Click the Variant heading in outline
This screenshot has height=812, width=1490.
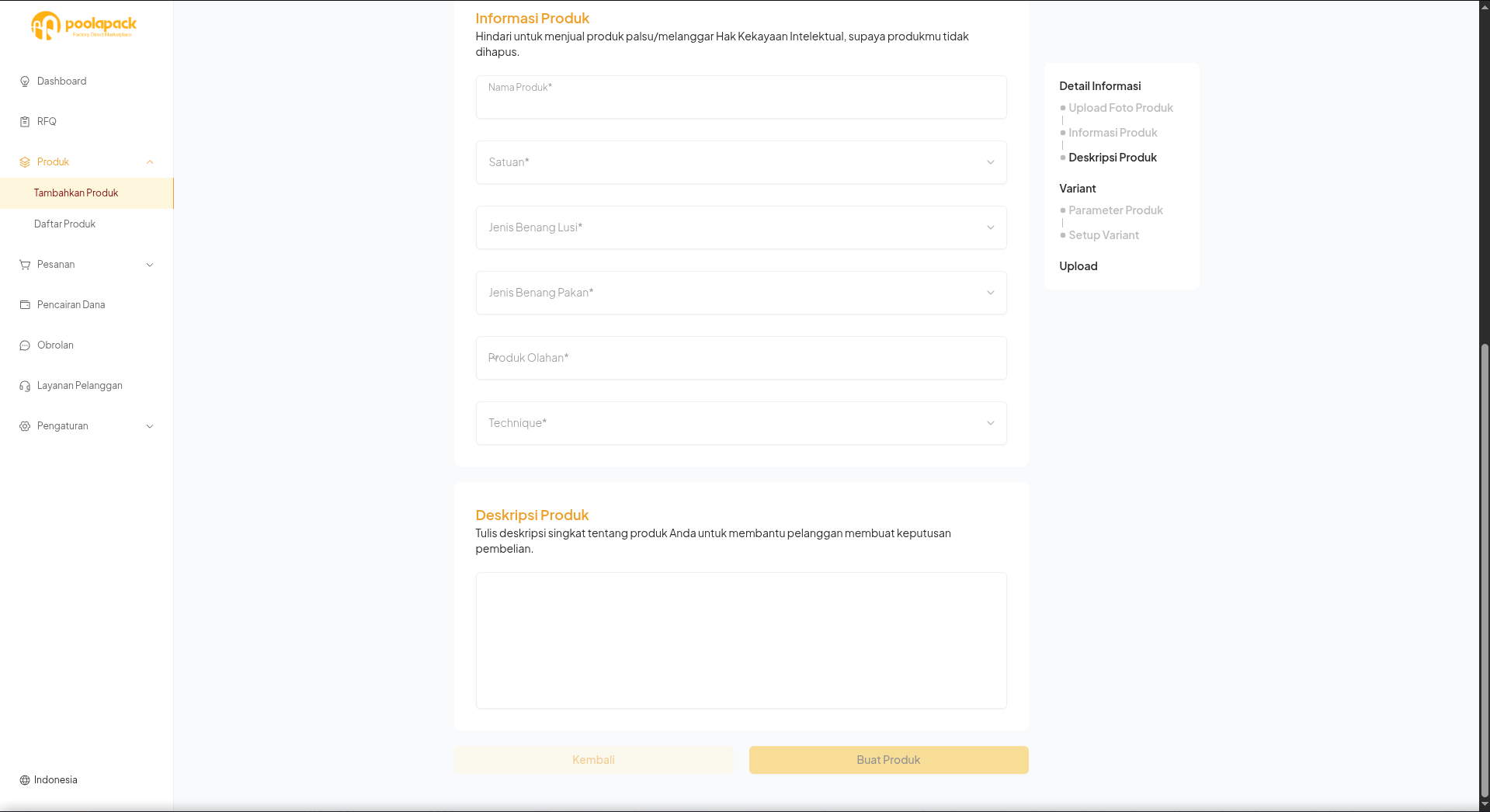1078,189
